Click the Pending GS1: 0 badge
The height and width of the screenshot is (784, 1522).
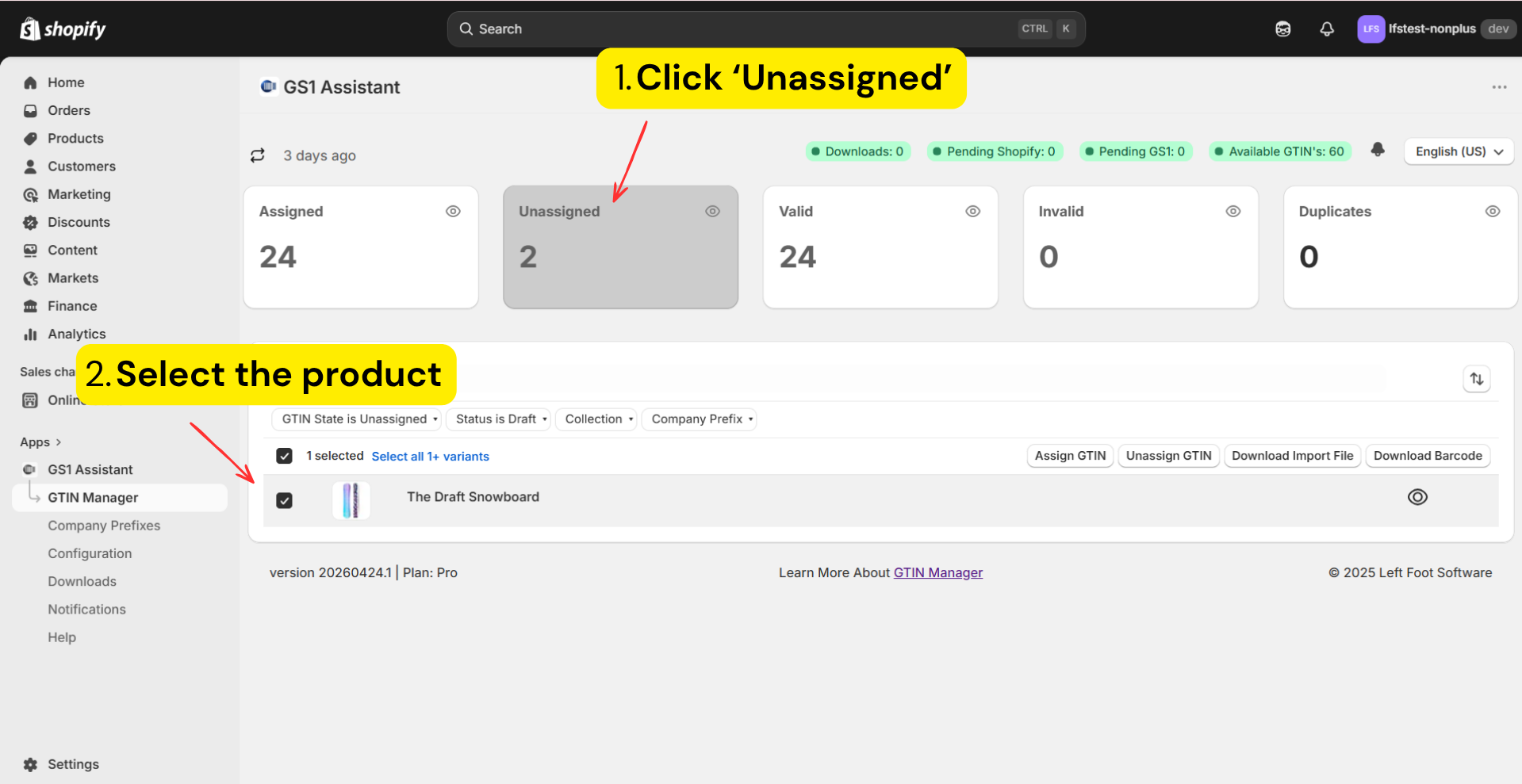(x=1136, y=151)
